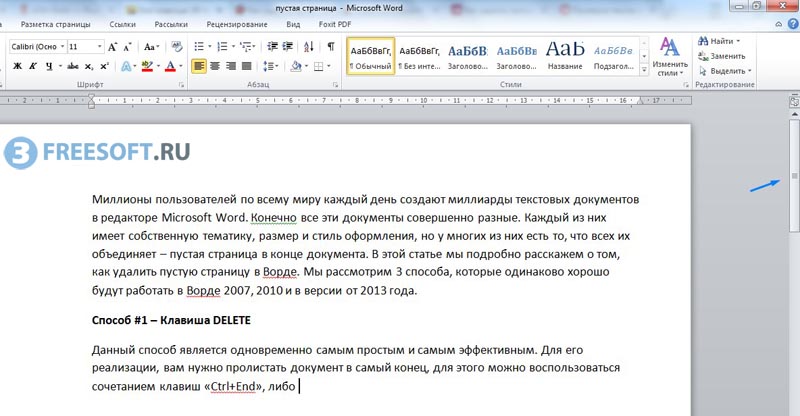Viewport: 800px width, 416px height.
Task: Open Change Case Aa dropdown
Action: pyautogui.click(x=152, y=47)
